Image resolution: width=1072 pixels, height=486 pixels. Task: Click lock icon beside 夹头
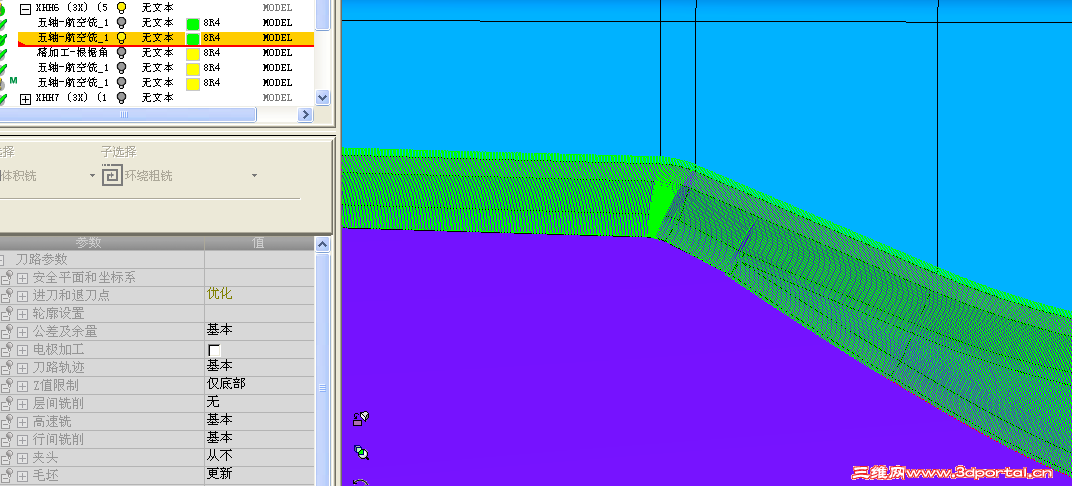coord(8,457)
